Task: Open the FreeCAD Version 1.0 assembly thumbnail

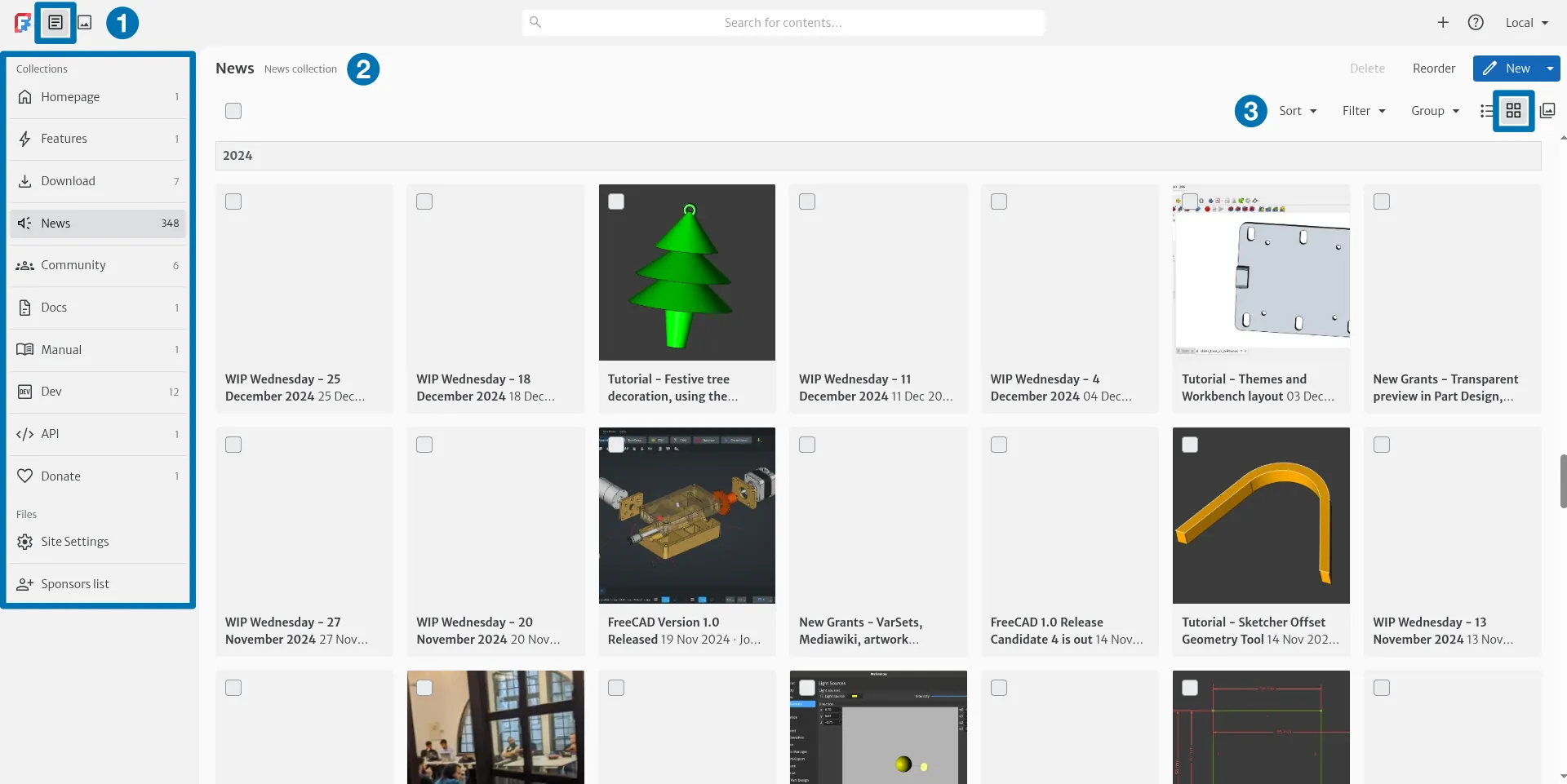Action: pyautogui.click(x=687, y=516)
